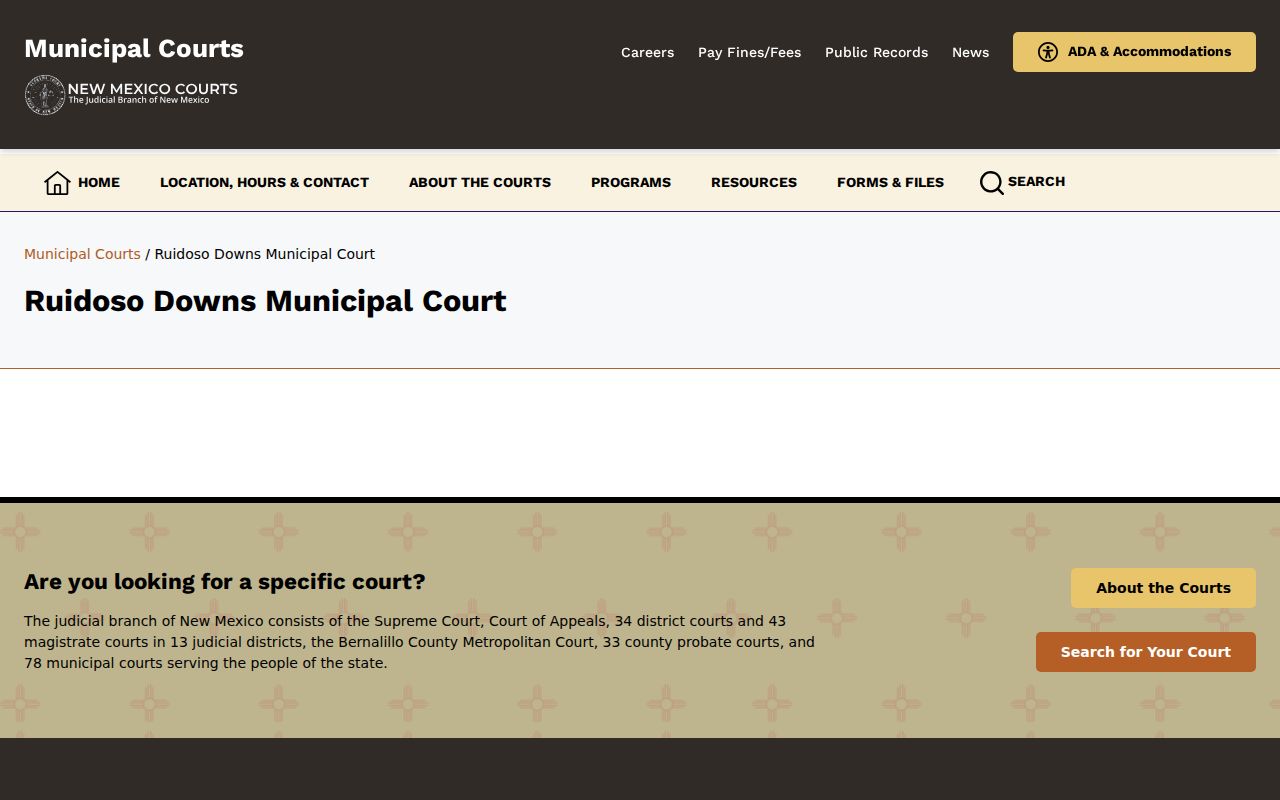Click the accessibility person icon

pos(1047,52)
